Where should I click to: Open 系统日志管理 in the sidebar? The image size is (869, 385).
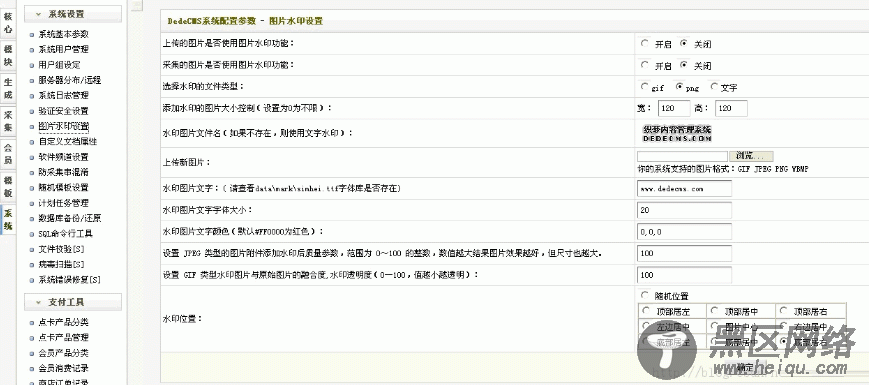pyautogui.click(x=63, y=95)
